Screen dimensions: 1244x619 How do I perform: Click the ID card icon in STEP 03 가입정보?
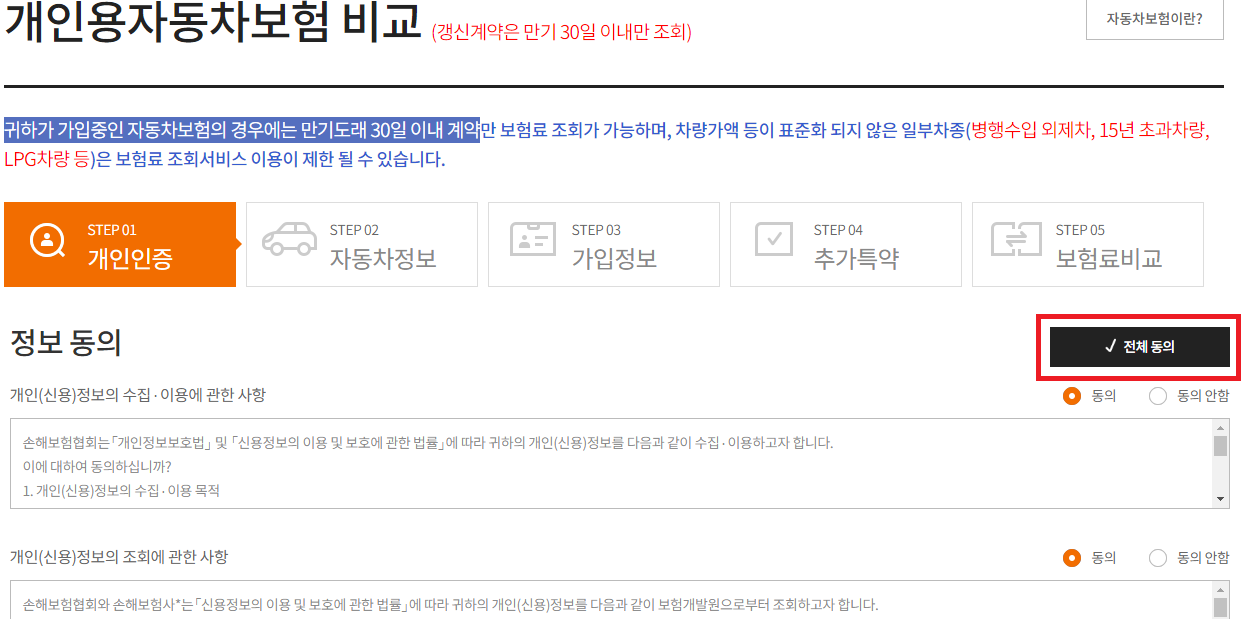pyautogui.click(x=533, y=239)
